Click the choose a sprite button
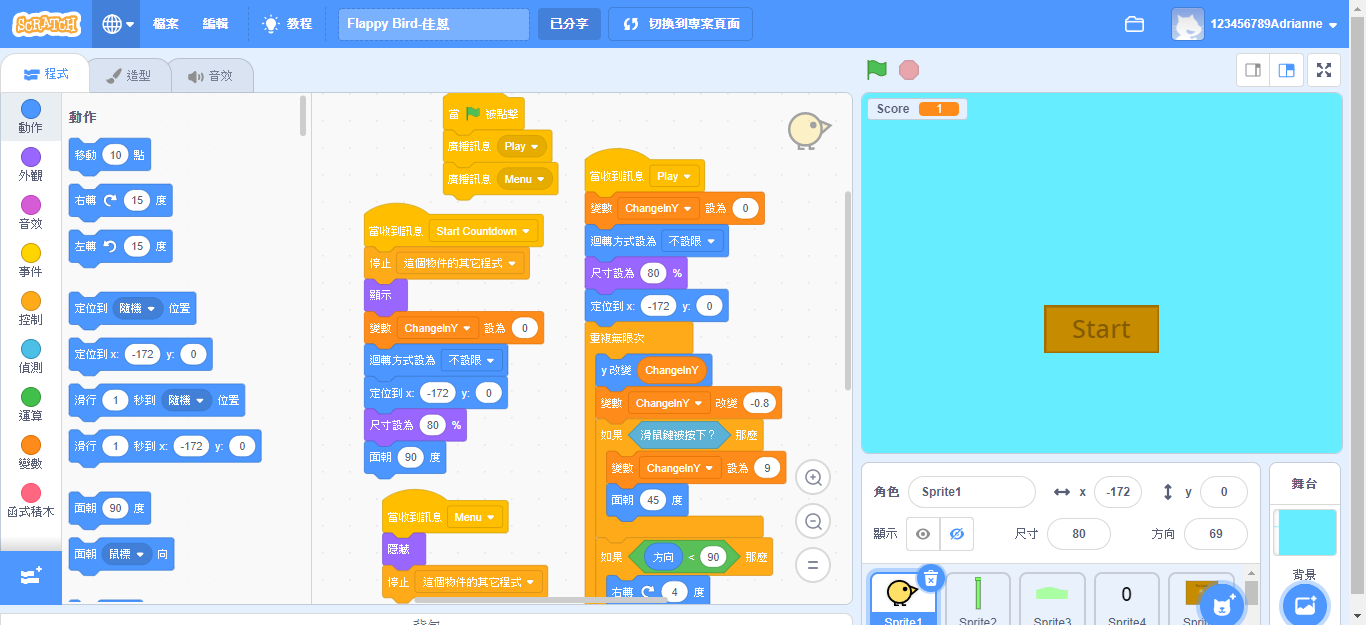The image size is (1366, 625). pyautogui.click(x=1221, y=604)
